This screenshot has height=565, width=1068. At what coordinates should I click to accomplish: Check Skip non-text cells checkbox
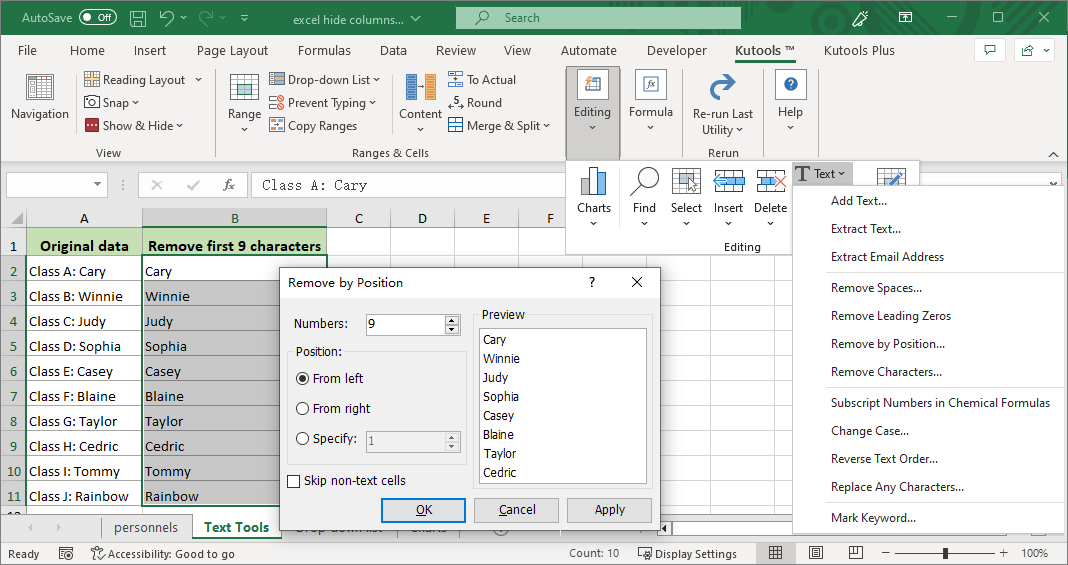coord(294,481)
